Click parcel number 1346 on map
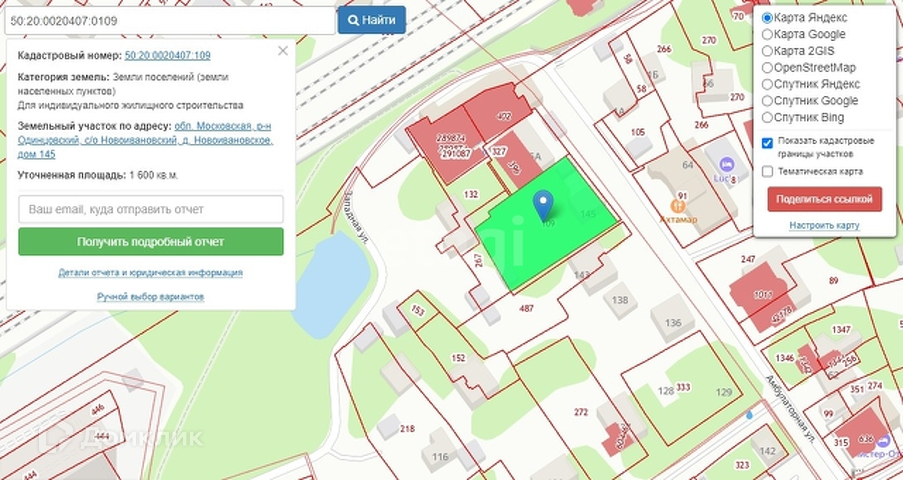Screen dimensions: 903x480 point(784,358)
